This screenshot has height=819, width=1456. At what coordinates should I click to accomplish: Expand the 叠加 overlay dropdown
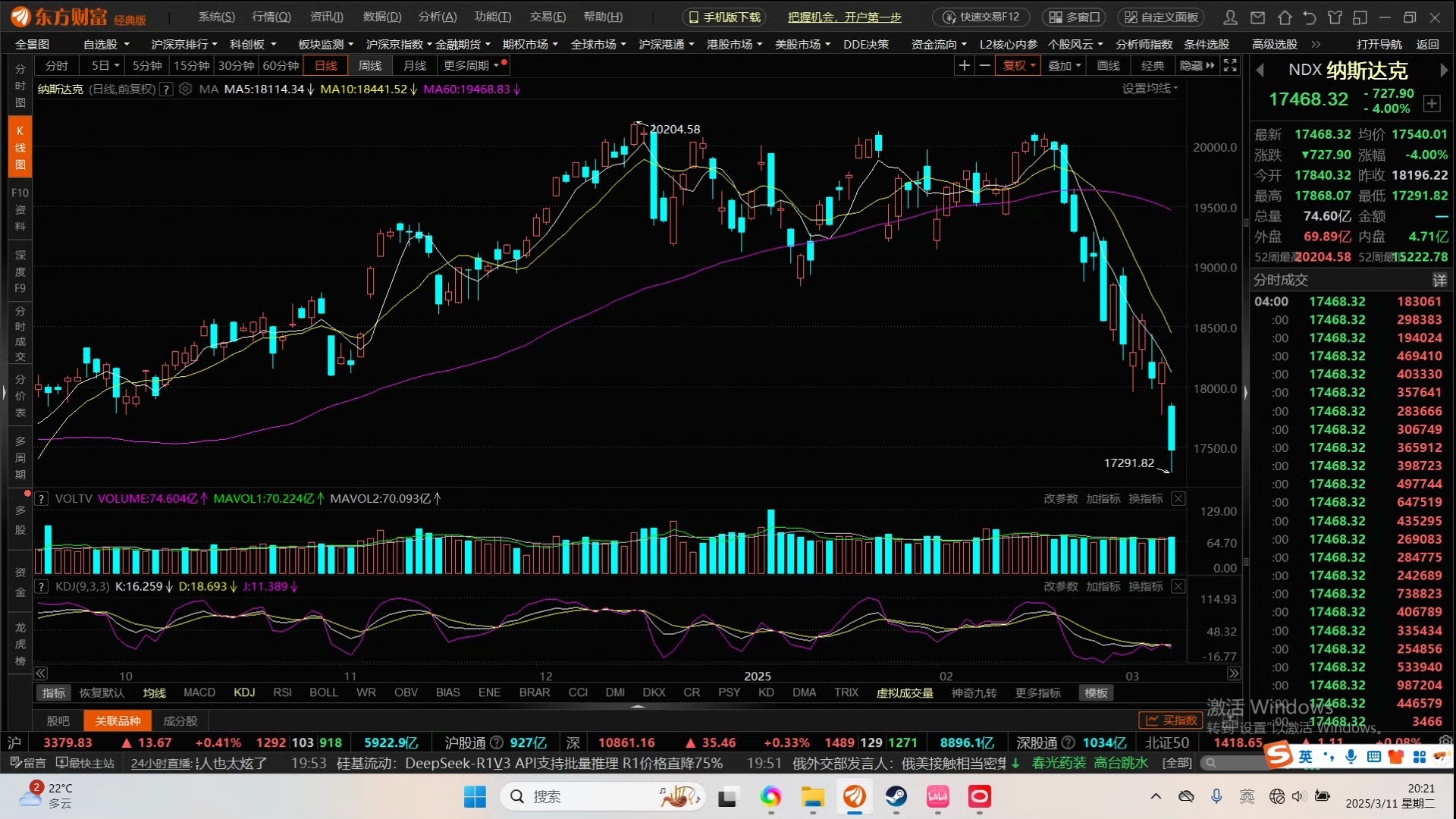[1063, 66]
